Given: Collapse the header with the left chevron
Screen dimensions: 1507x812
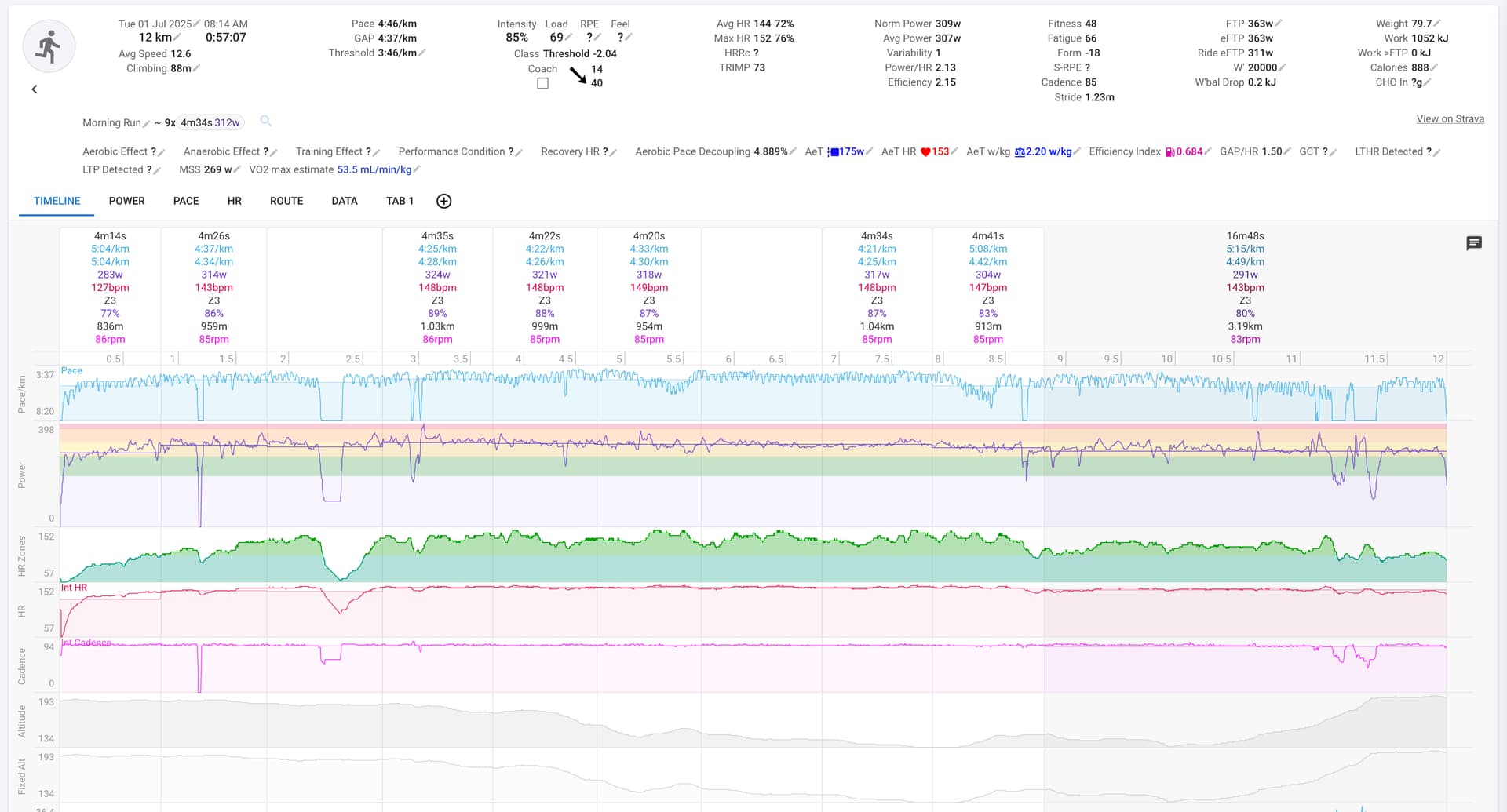Looking at the screenshot, I should tap(35, 89).
